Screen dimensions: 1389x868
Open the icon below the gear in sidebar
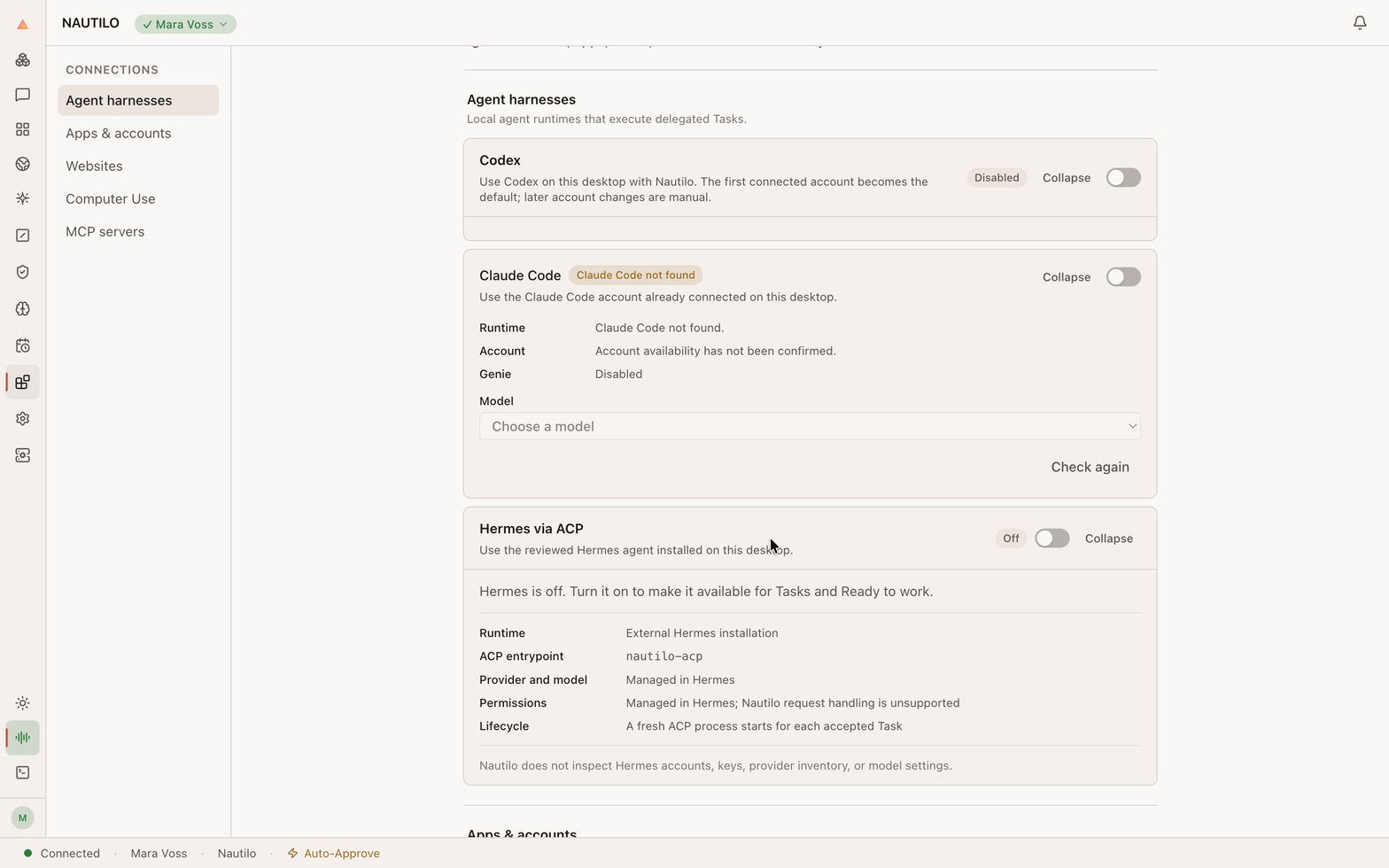coord(23,455)
